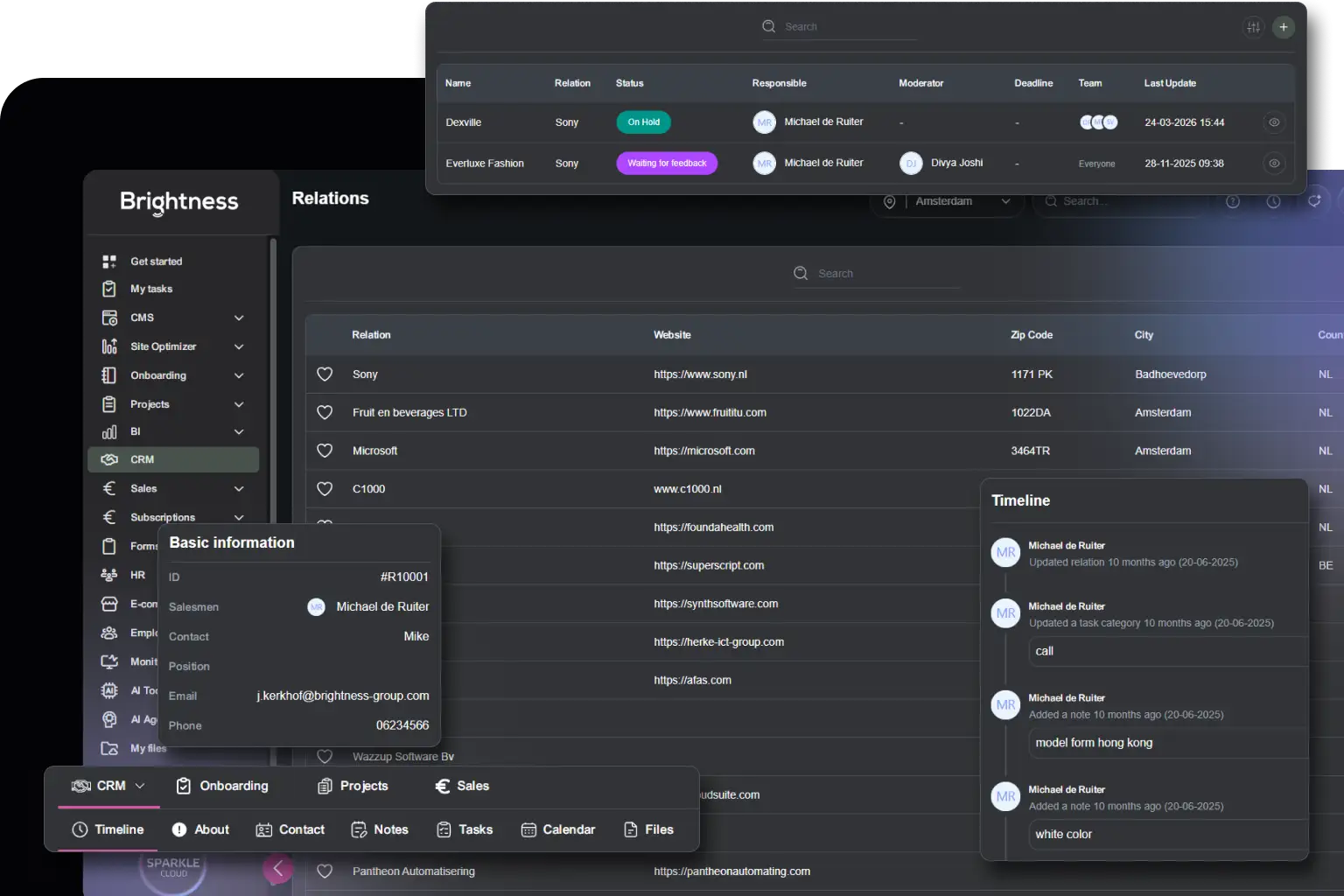Switch to the Tasks tab
This screenshot has width=1344, height=896.
pos(465,829)
